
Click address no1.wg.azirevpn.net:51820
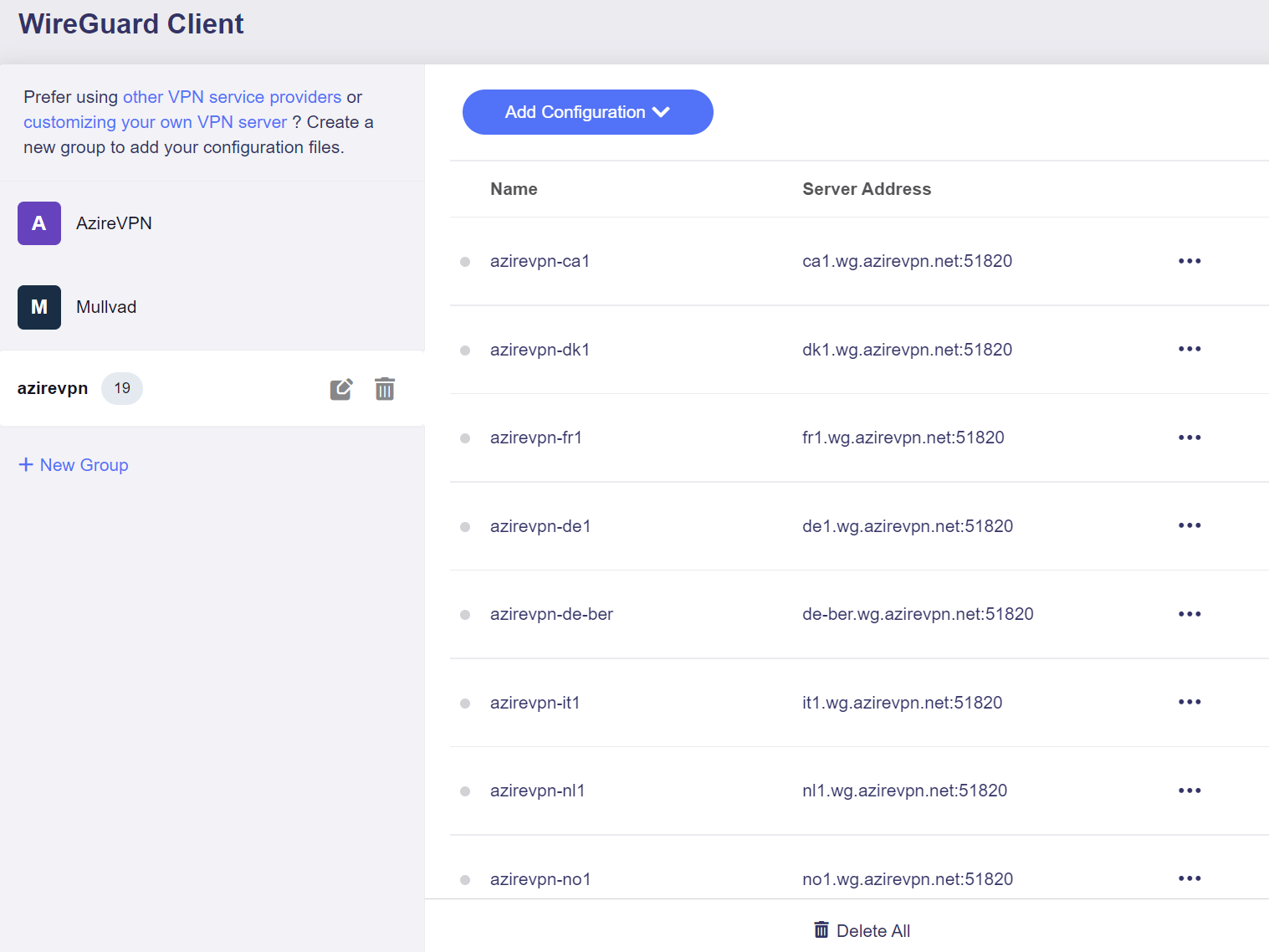[908, 879]
